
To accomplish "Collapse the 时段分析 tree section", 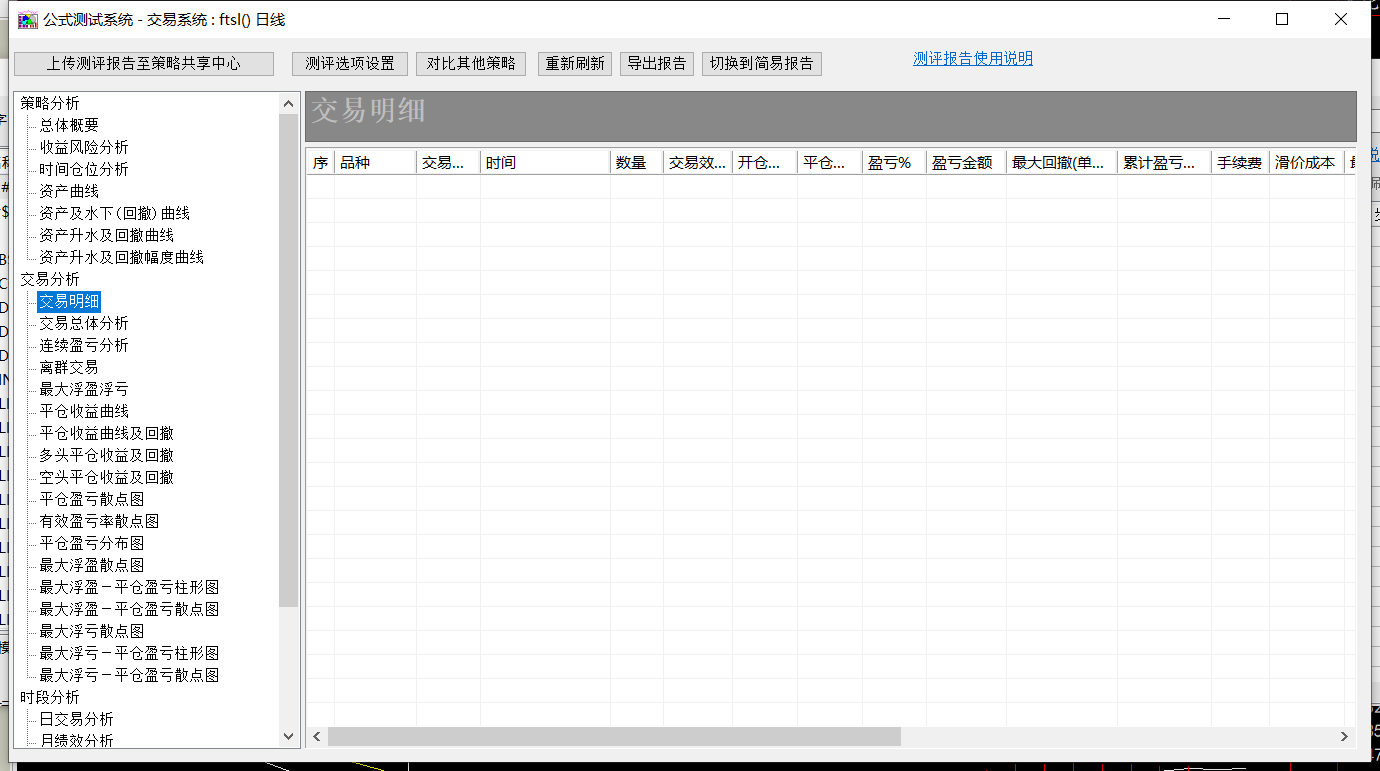I will (50, 697).
